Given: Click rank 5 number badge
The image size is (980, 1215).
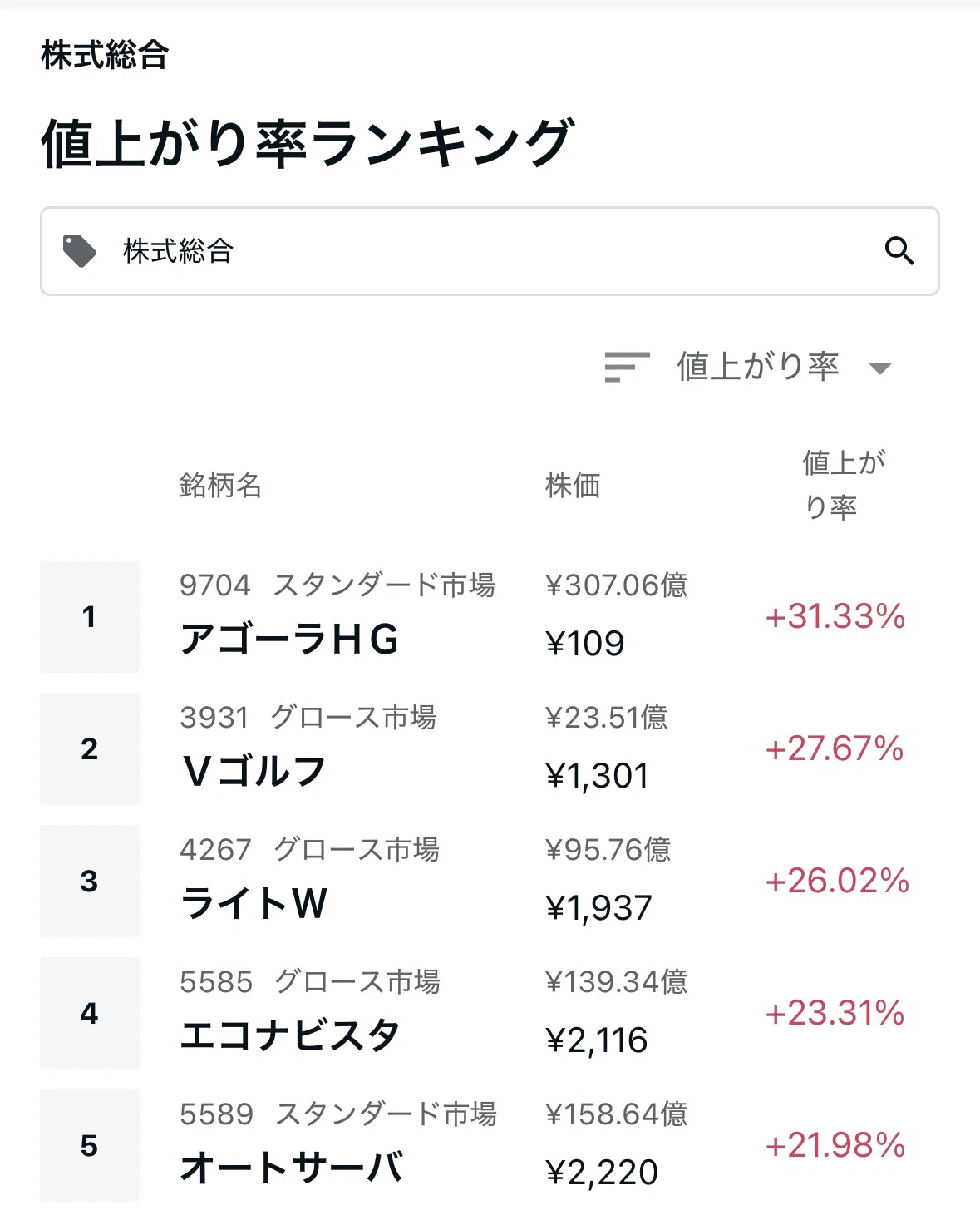Looking at the screenshot, I should pyautogui.click(x=90, y=1145).
